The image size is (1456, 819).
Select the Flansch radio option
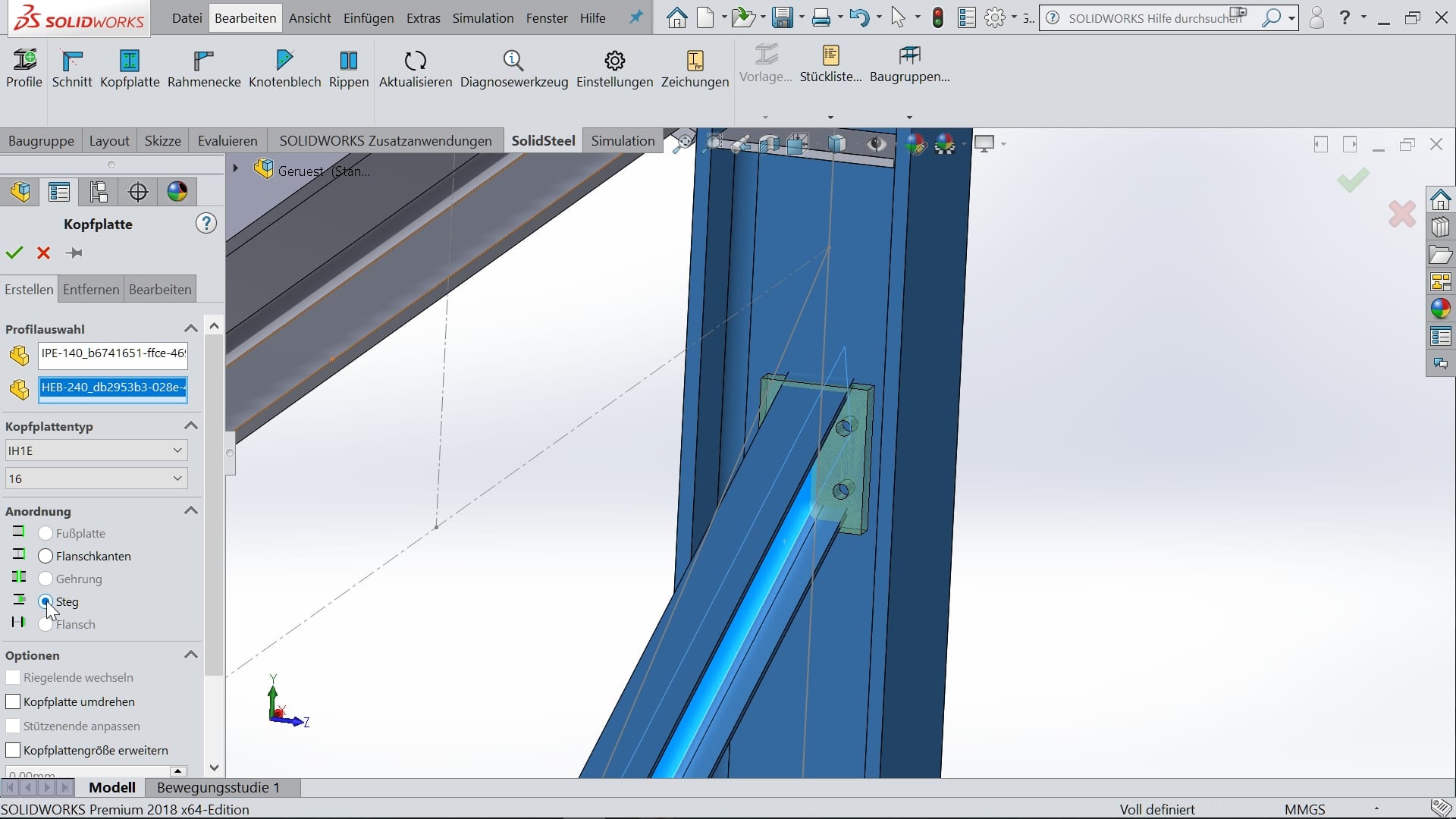coord(45,625)
